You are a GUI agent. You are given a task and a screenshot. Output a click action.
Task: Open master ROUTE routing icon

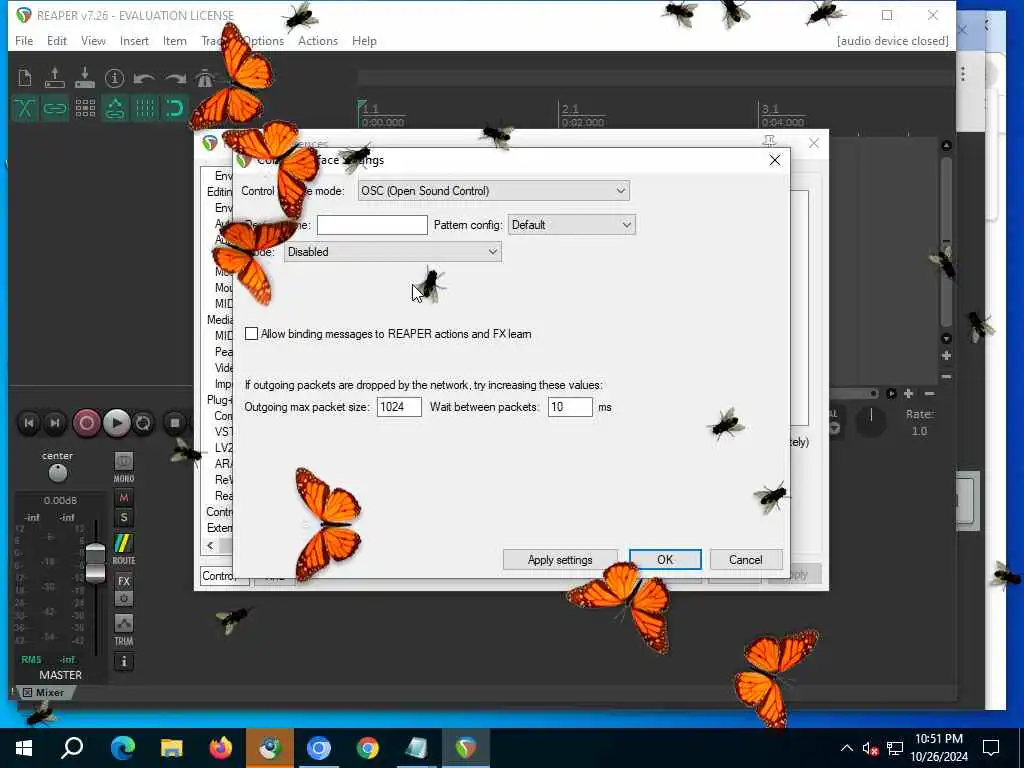(x=123, y=543)
